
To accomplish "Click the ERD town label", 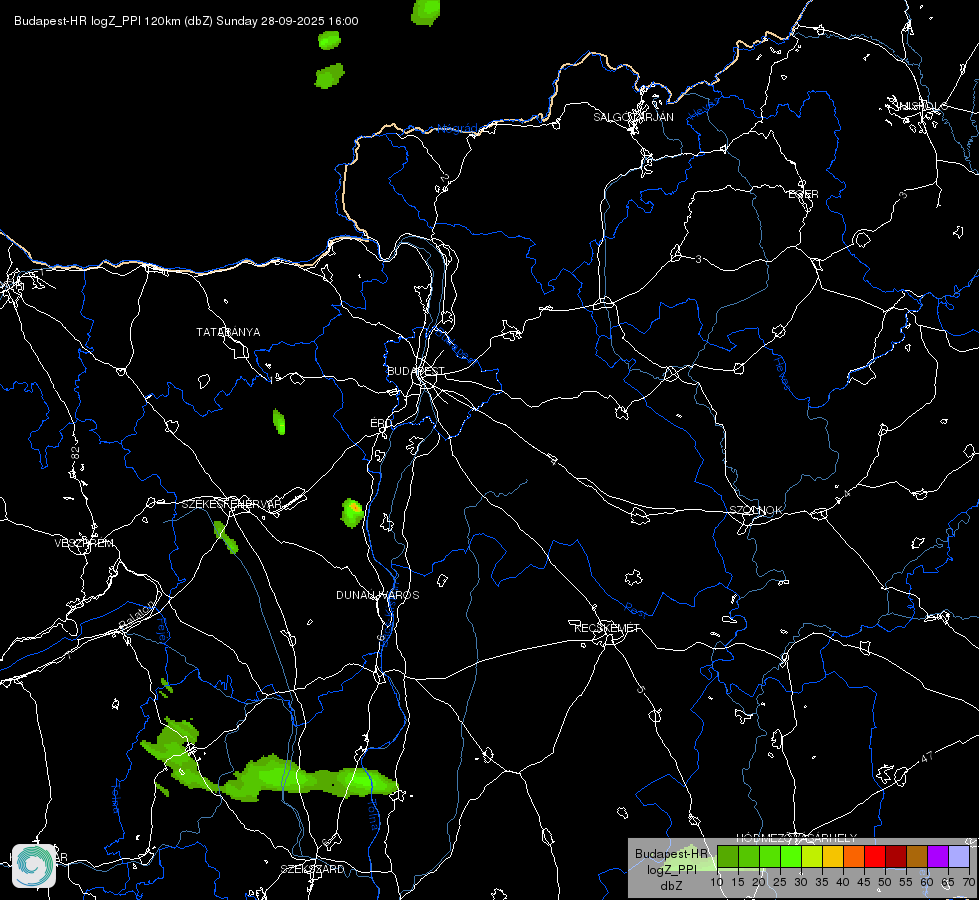I will pos(381,423).
